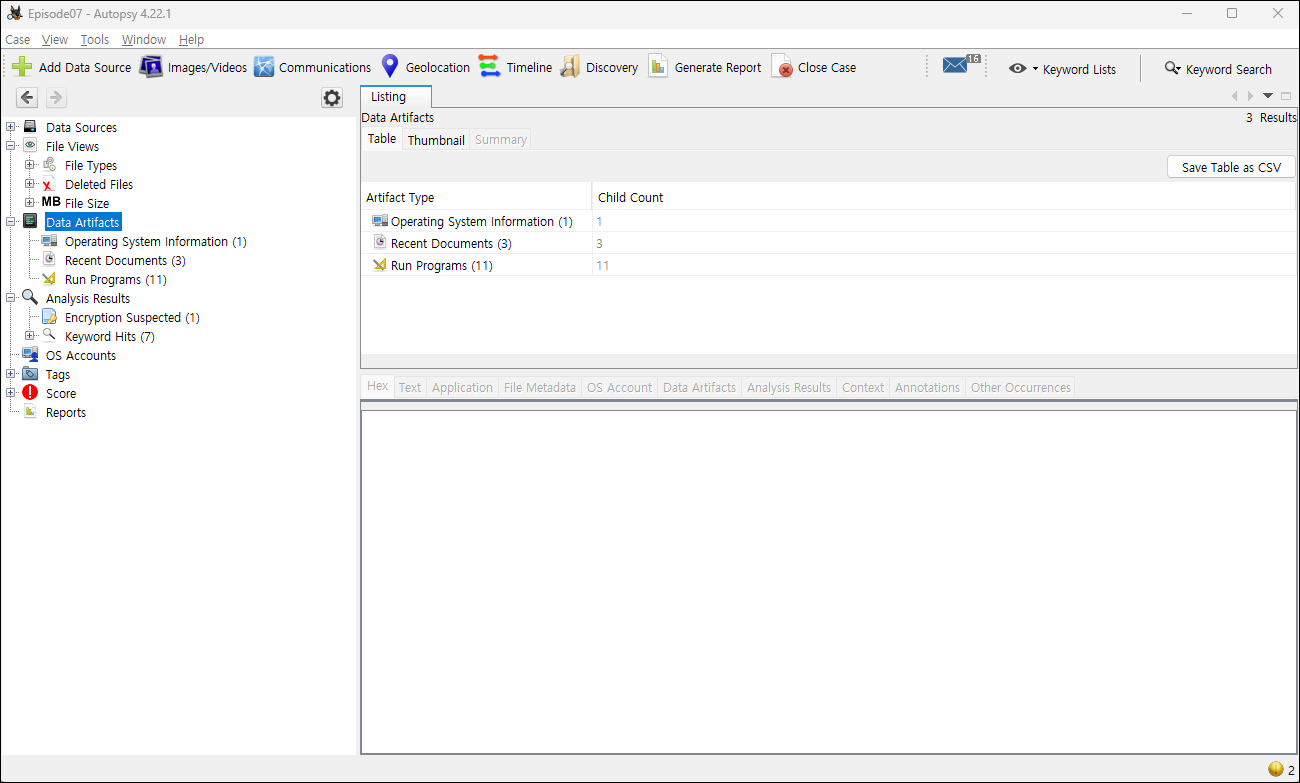Sort by Child Count column header
Screen dimensions: 1300x783
943,197
